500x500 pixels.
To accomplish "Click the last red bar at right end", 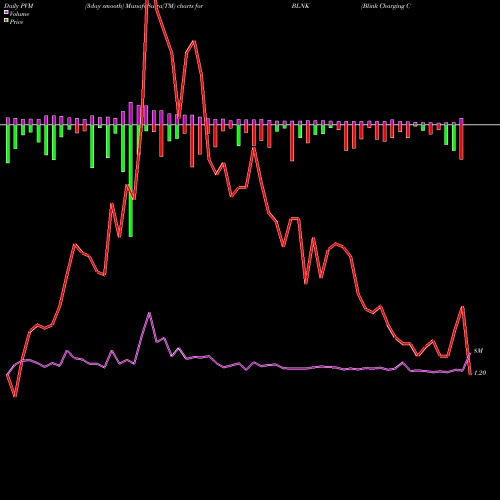I will point(461,142).
